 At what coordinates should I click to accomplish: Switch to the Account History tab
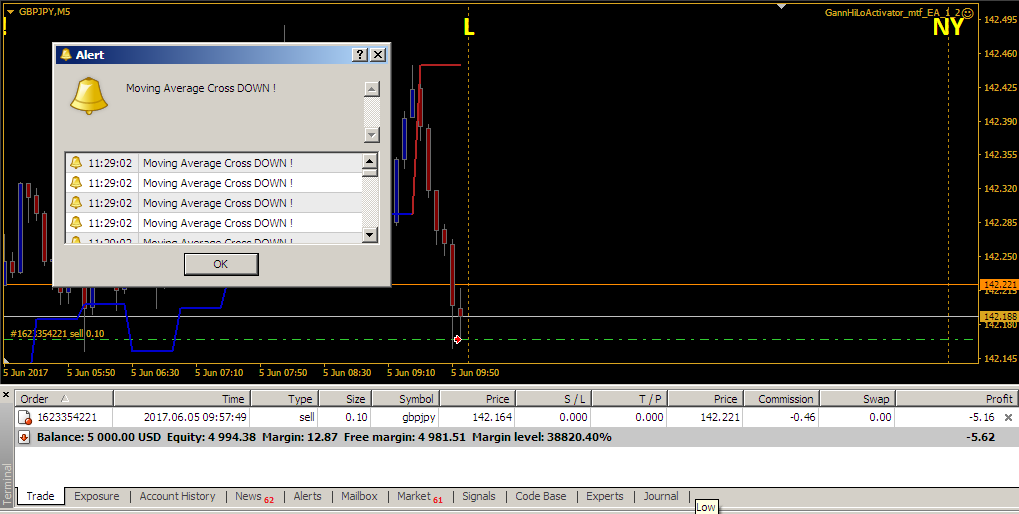[x=177, y=496]
